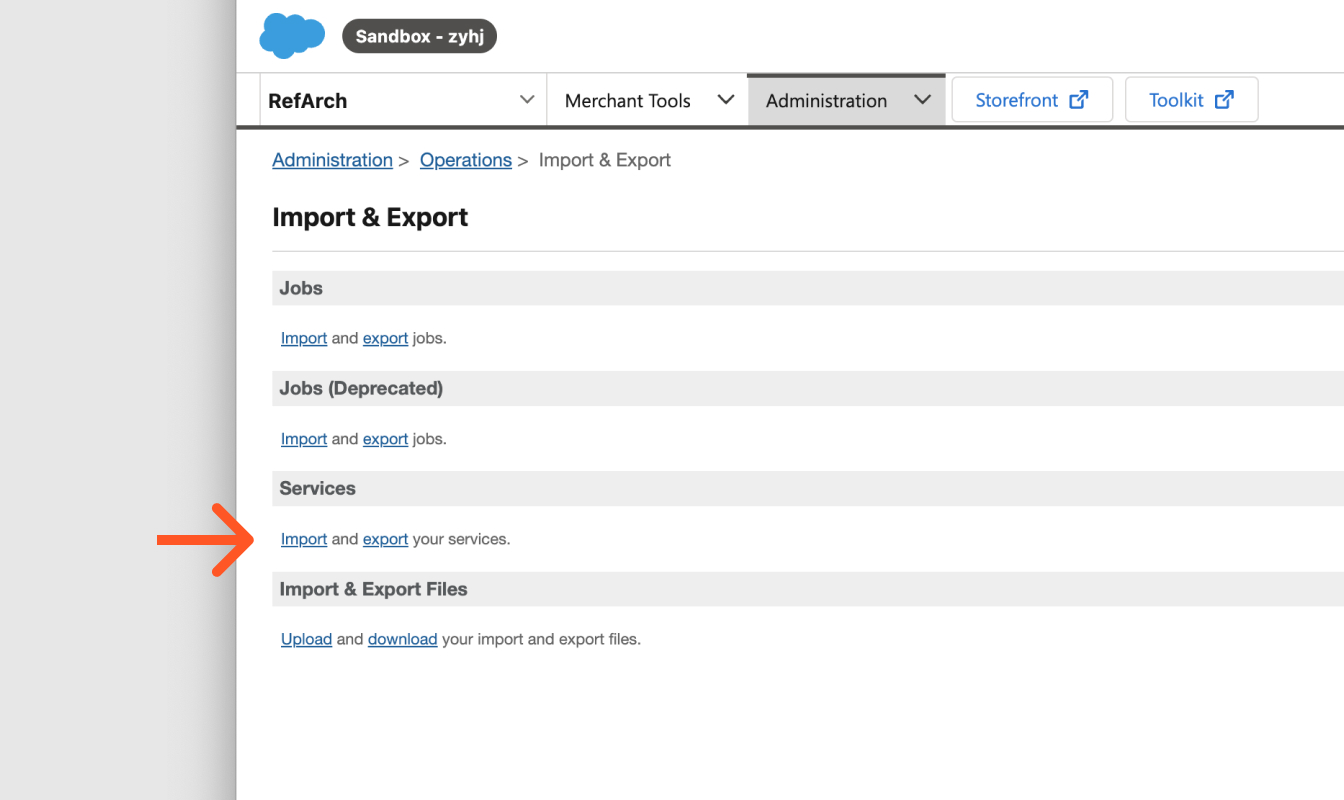Expand the Merchant Tools menu
The width and height of the screenshot is (1344, 800).
[648, 100]
